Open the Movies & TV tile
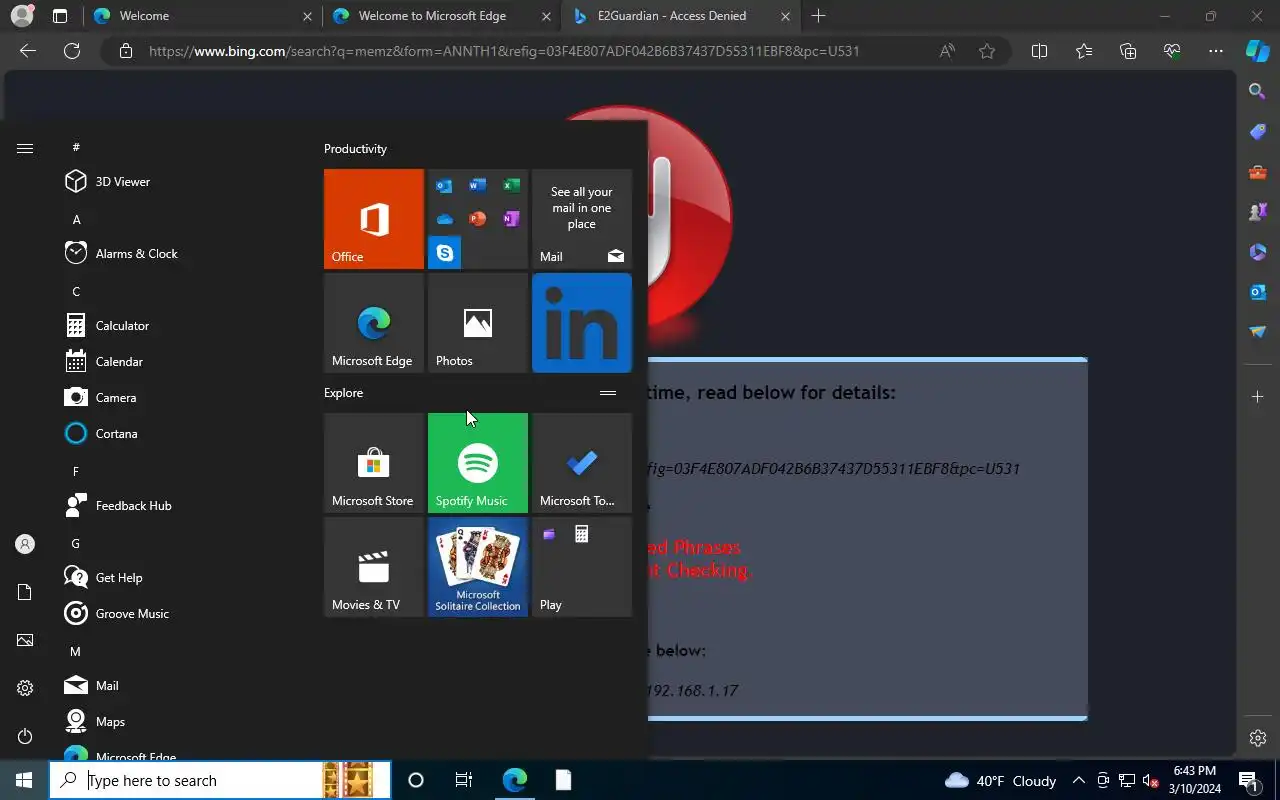 374,567
